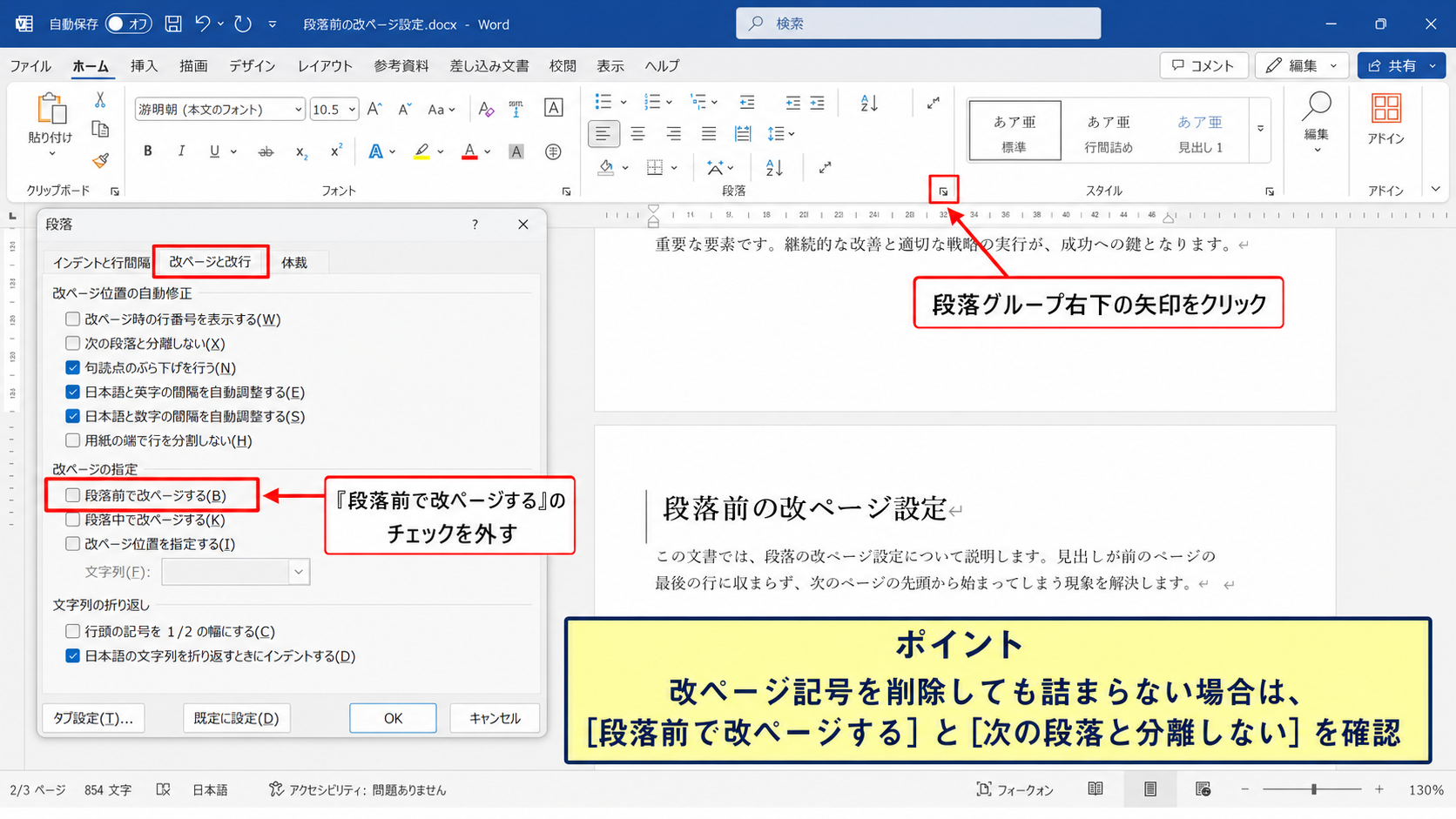1456x819 pixels.
Task: Adjust the zoom slider handle
Action: point(1313,789)
